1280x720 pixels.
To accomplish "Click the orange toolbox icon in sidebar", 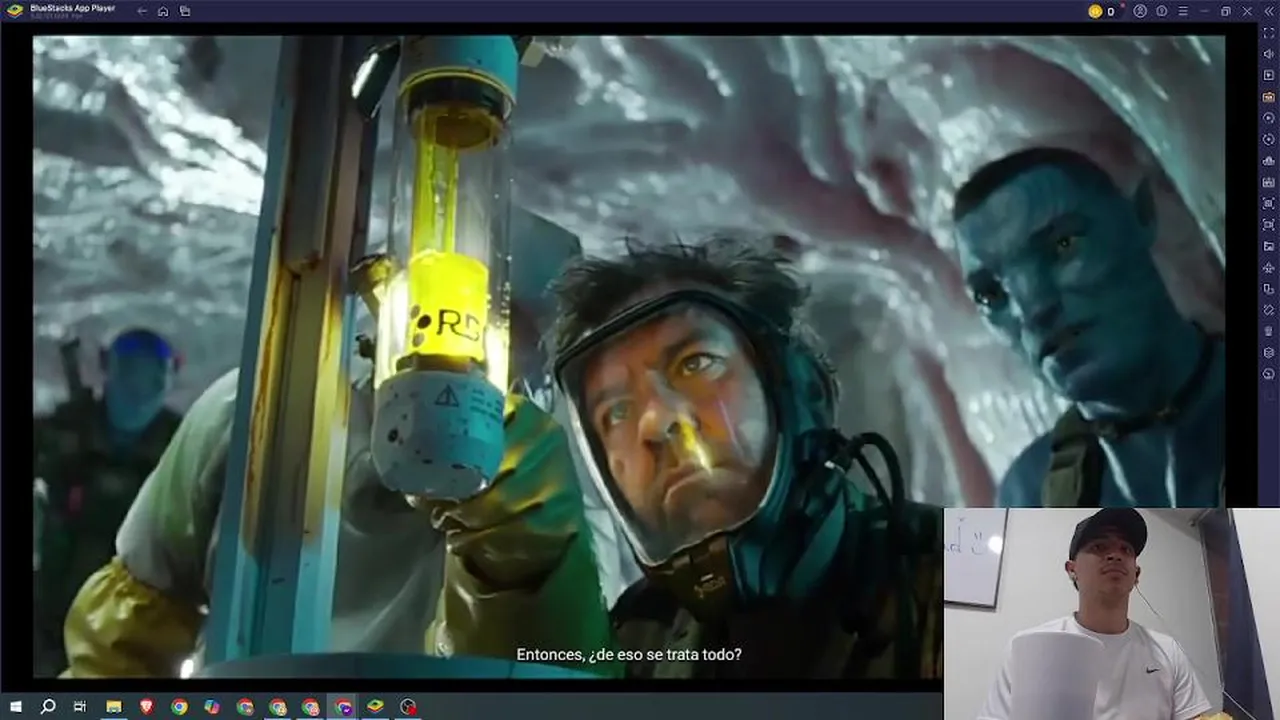I will 1269,97.
